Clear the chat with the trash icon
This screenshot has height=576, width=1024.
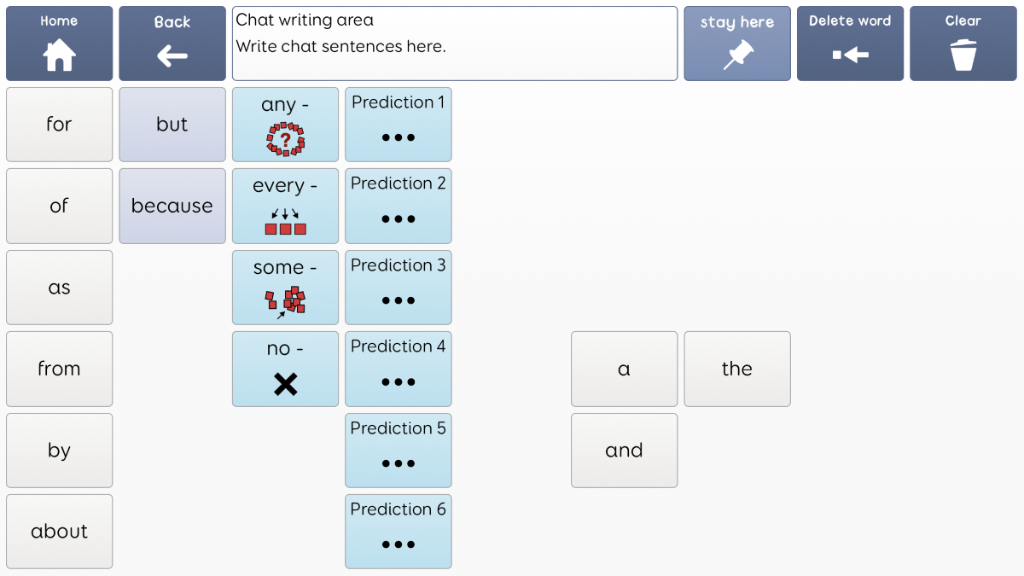point(963,44)
